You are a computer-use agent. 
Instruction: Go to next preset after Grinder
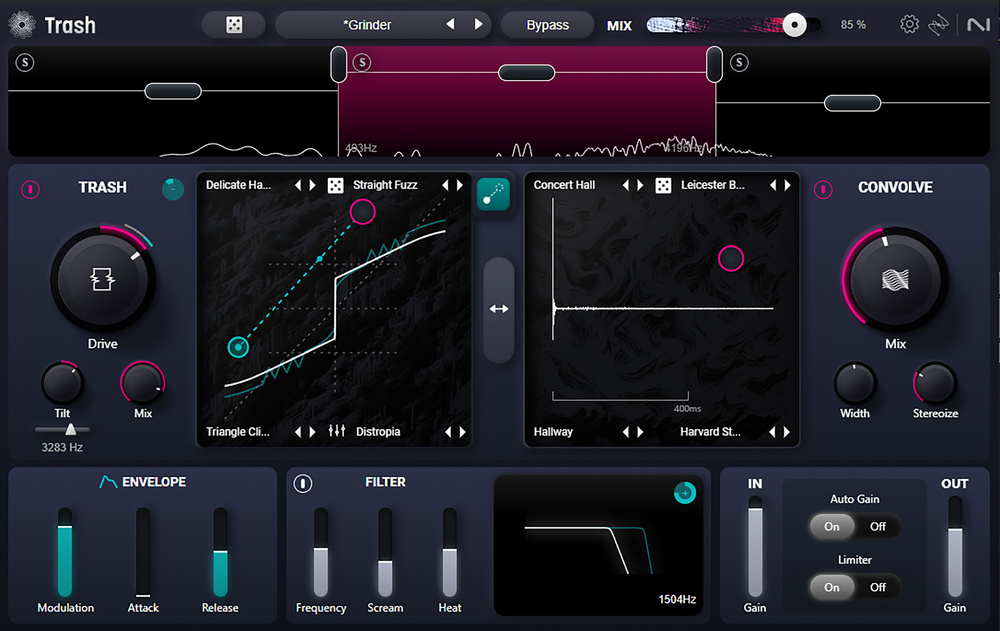point(478,24)
